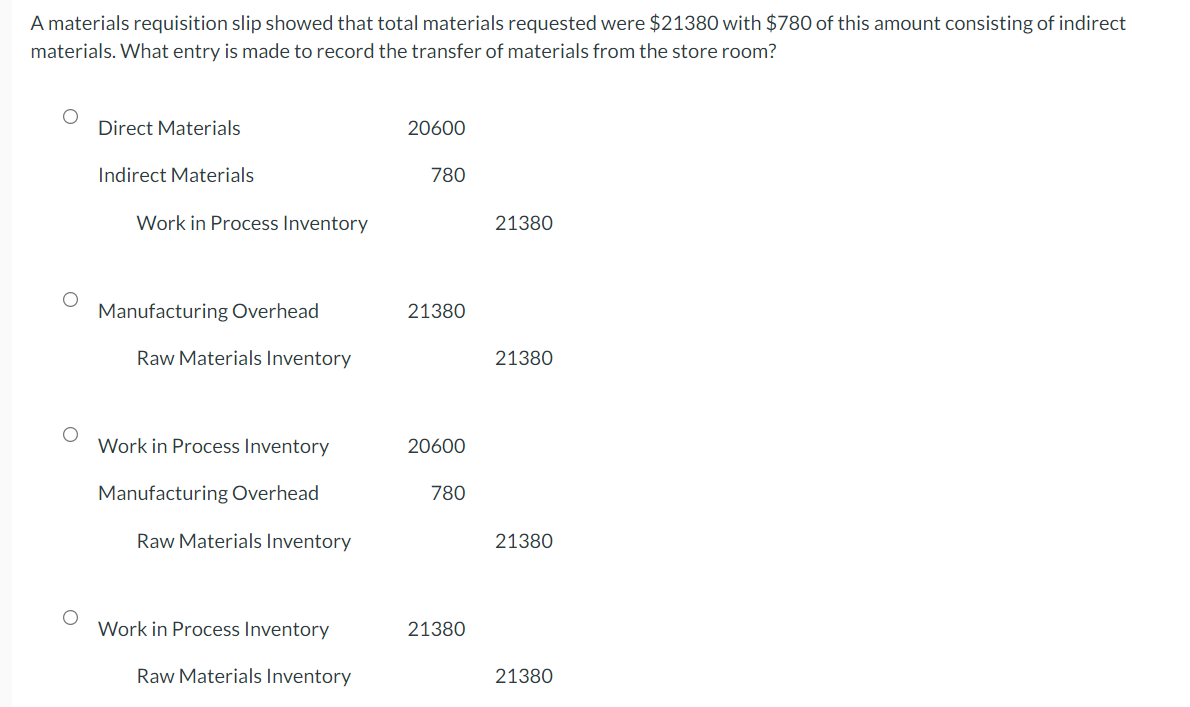Select the last answer option radio button
The image size is (1190, 707).
pos(70,617)
